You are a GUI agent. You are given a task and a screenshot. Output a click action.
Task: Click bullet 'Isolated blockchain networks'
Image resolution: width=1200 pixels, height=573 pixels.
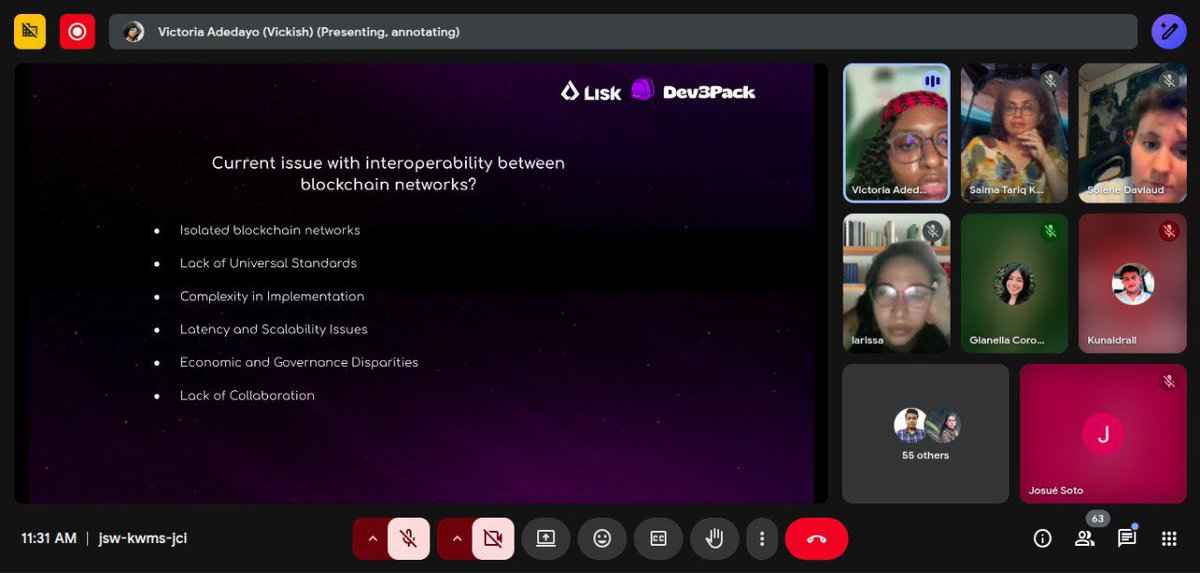point(270,230)
